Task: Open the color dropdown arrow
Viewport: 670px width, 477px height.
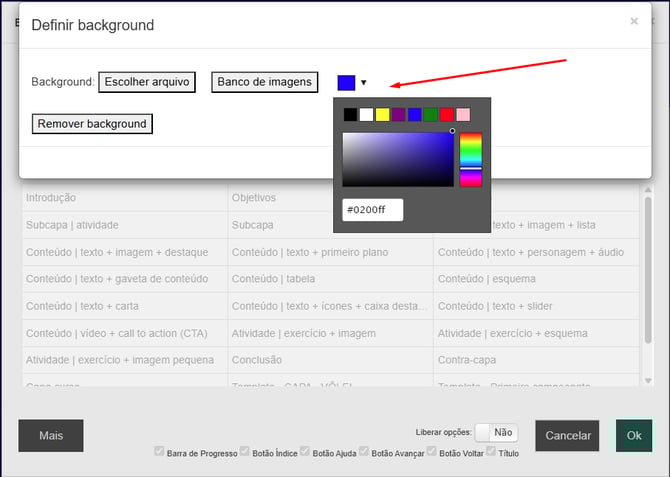Action: point(364,83)
